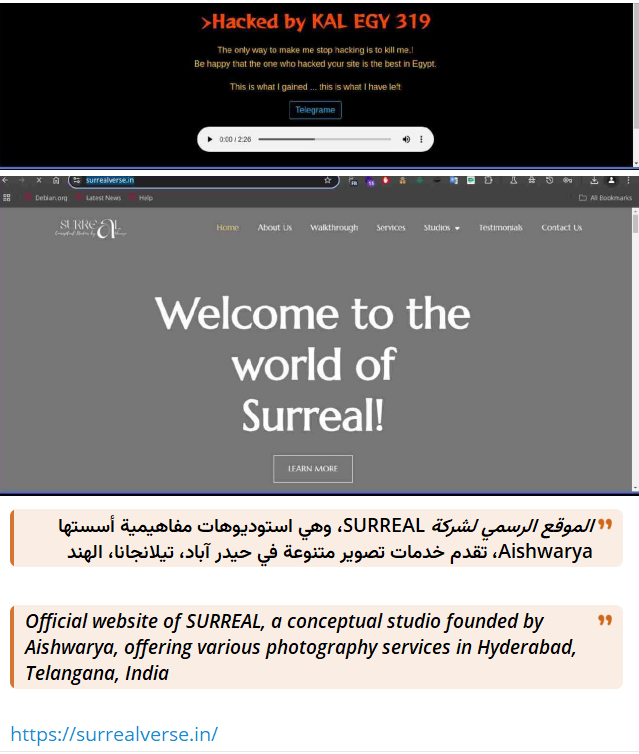Click the stop loading X icon

(38, 181)
